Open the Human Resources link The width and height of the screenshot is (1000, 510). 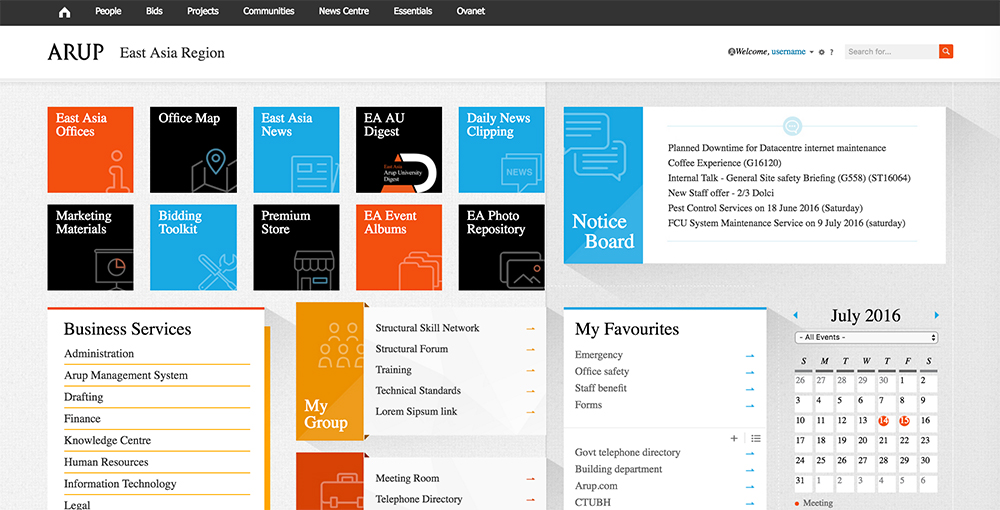tap(106, 462)
